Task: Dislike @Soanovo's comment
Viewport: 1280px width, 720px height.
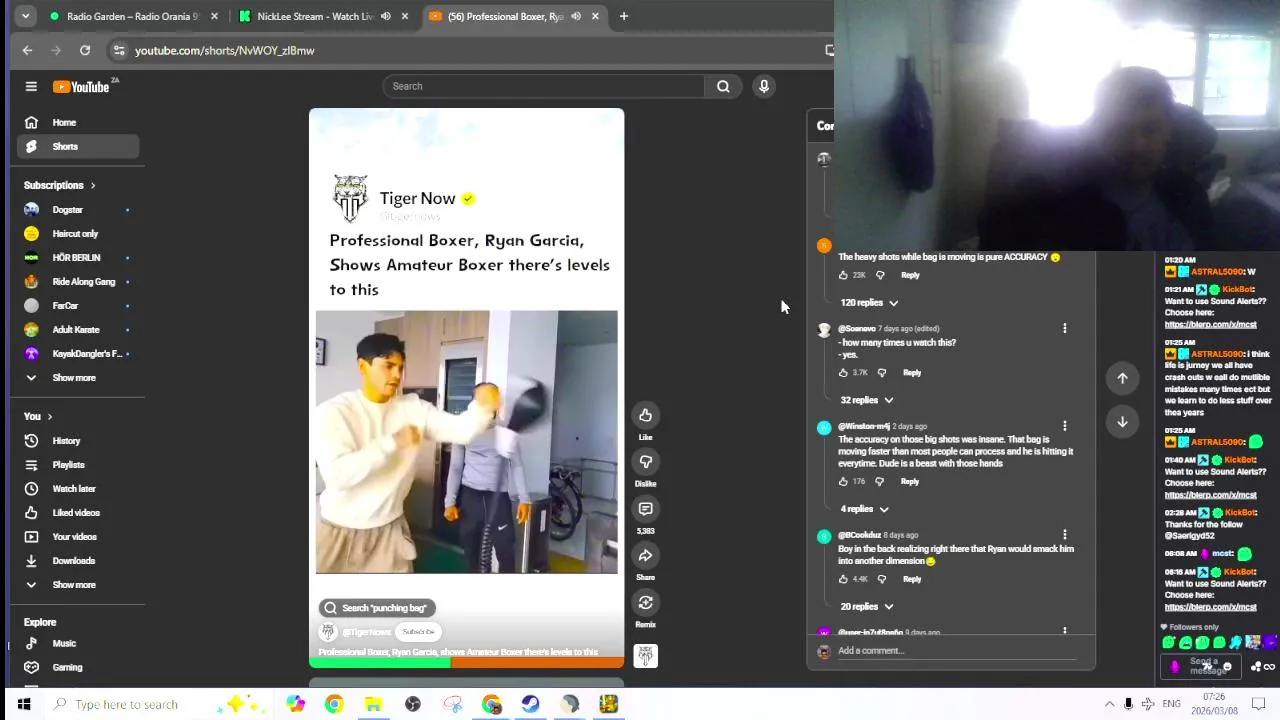Action: coord(881,373)
